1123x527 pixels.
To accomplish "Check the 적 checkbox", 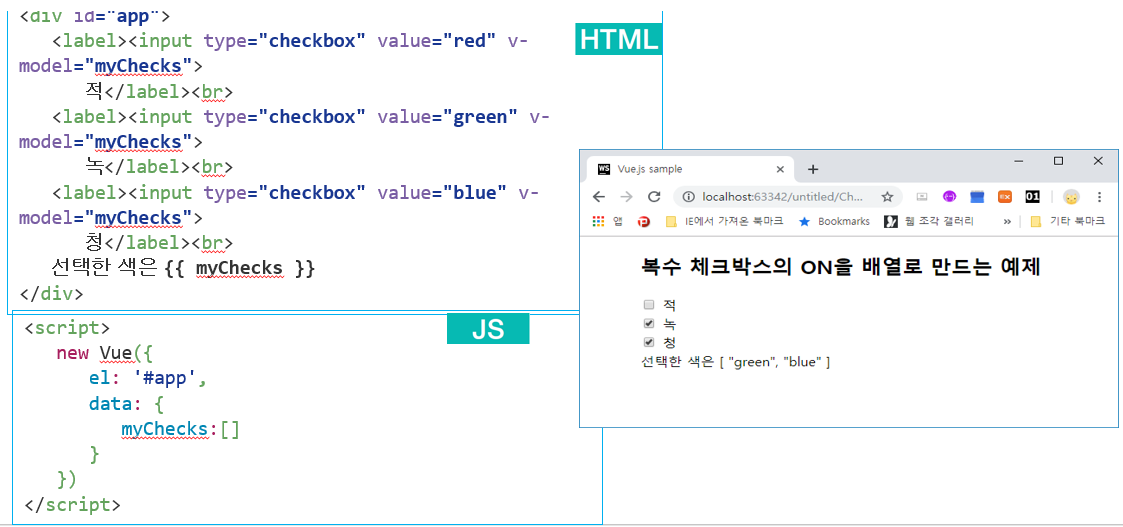I will 649,304.
